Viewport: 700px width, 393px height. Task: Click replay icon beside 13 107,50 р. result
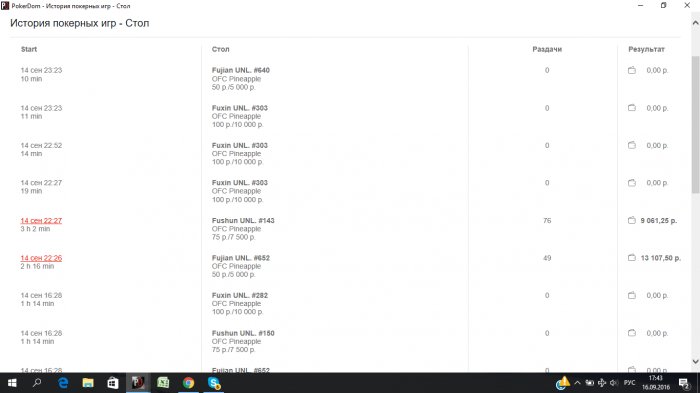(x=632, y=258)
